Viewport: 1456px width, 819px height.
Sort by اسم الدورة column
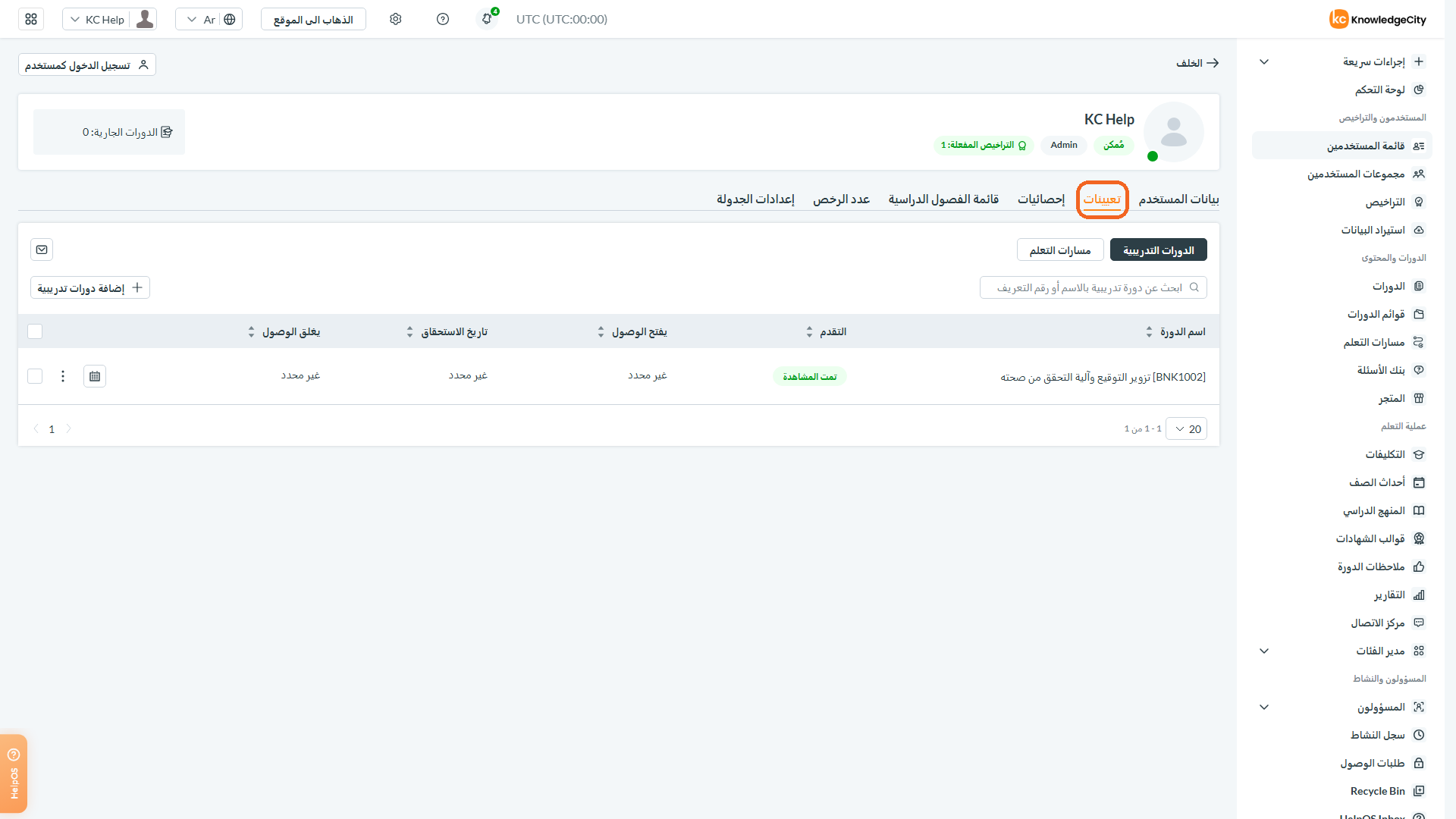click(1176, 331)
